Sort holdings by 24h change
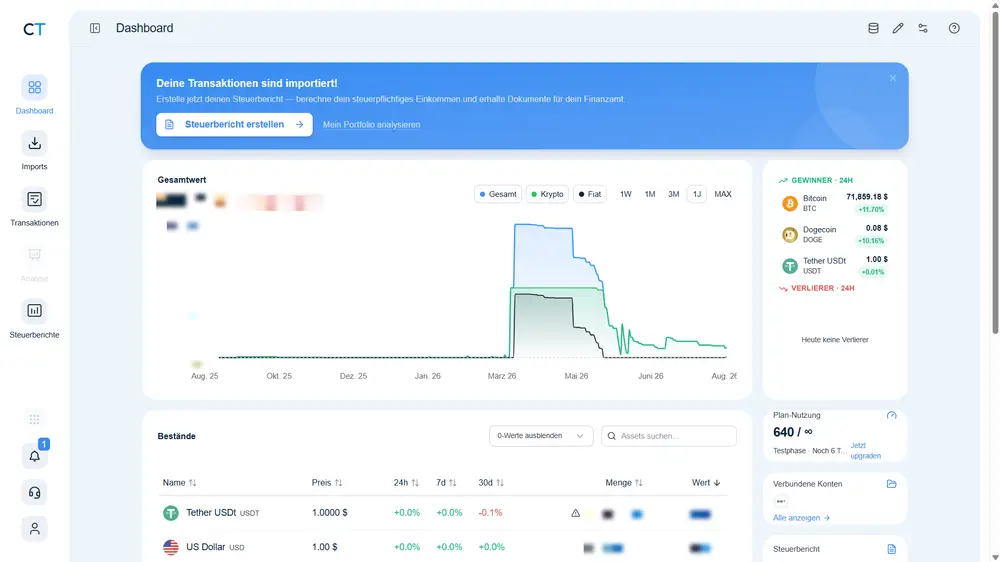 406,483
